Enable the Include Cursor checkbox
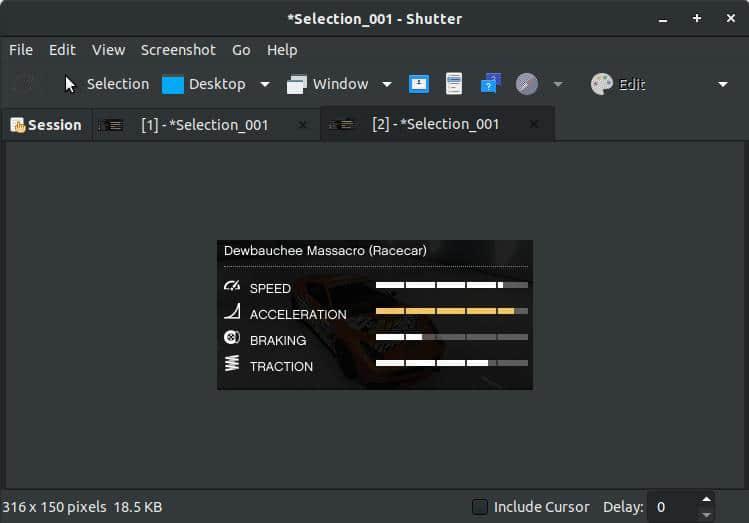This screenshot has height=523, width=749. pyautogui.click(x=480, y=507)
